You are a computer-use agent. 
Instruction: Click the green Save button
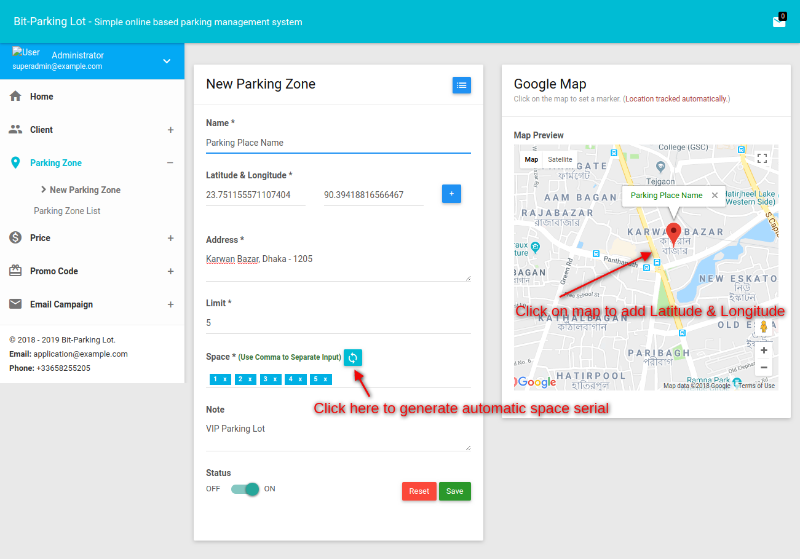pos(454,491)
